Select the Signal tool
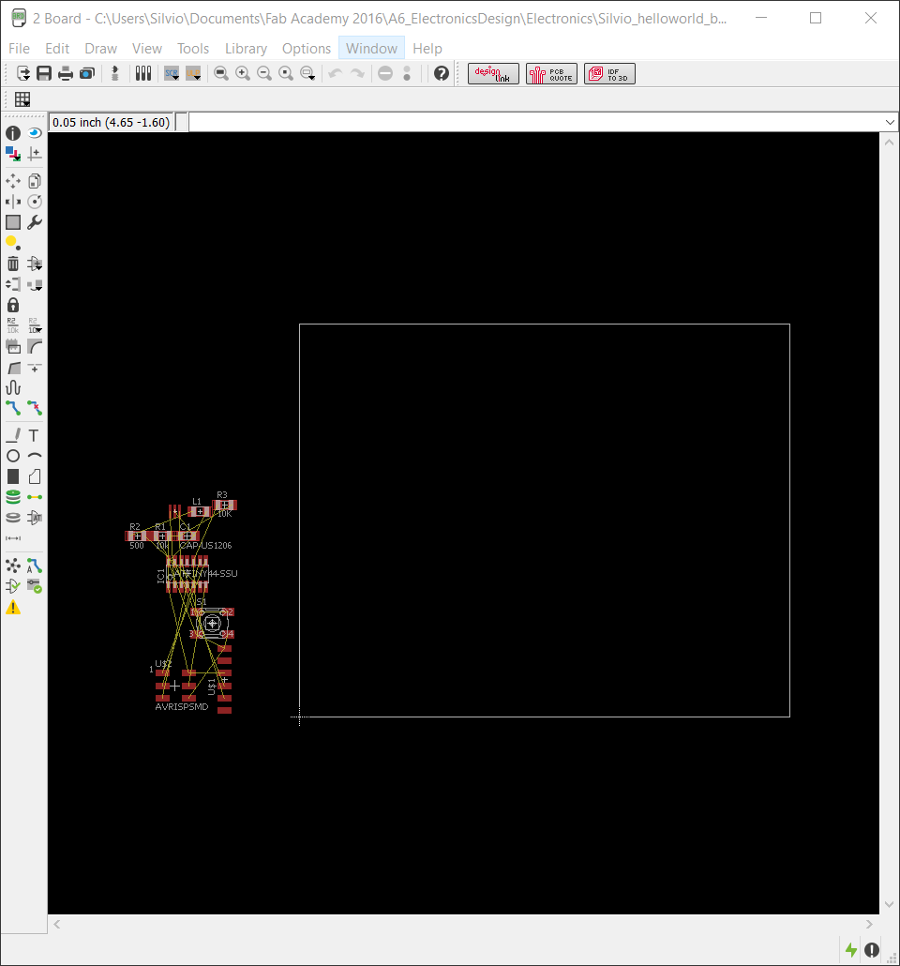Screen dimensions: 900x966 coord(35,497)
